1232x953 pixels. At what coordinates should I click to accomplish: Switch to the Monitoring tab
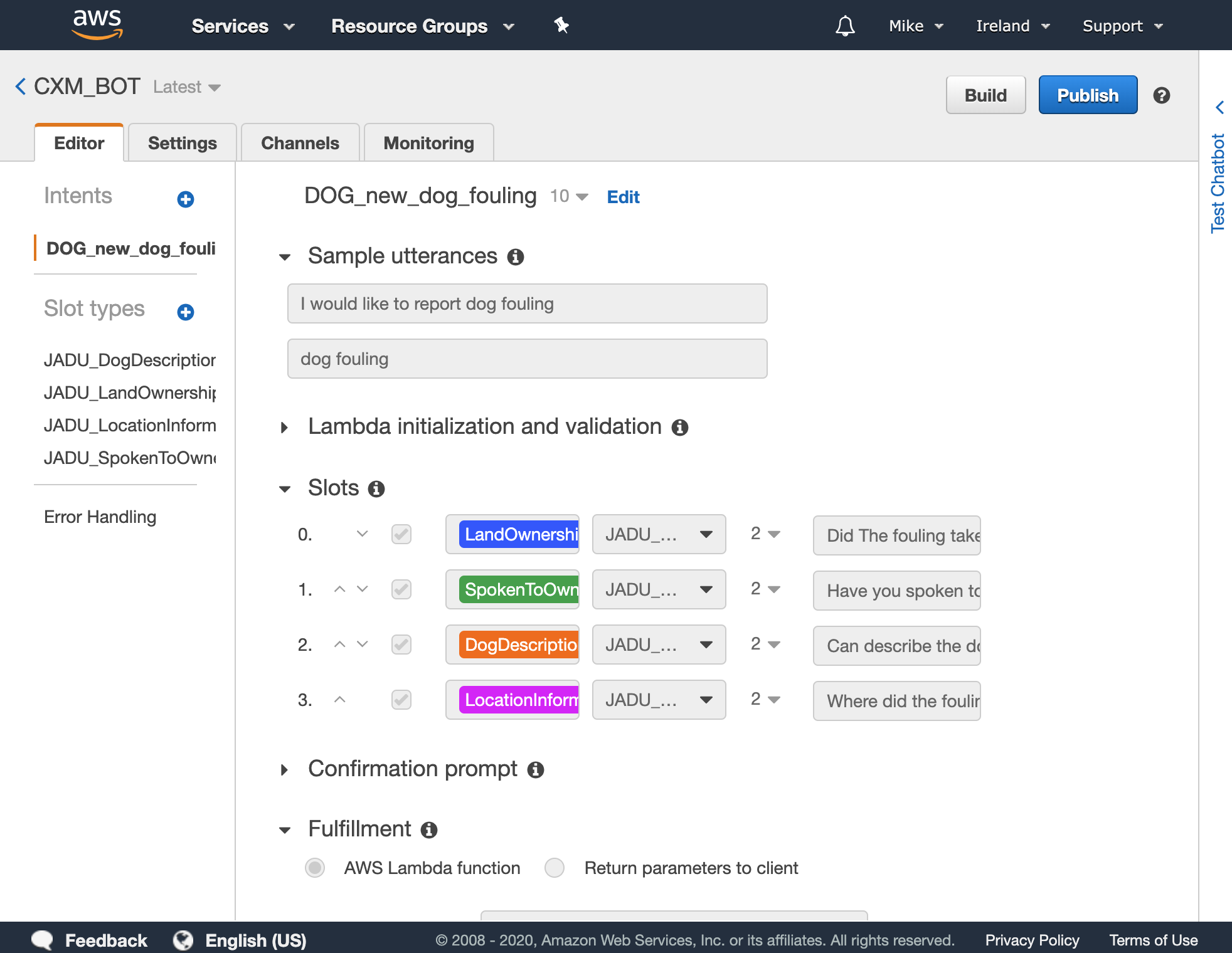click(429, 143)
